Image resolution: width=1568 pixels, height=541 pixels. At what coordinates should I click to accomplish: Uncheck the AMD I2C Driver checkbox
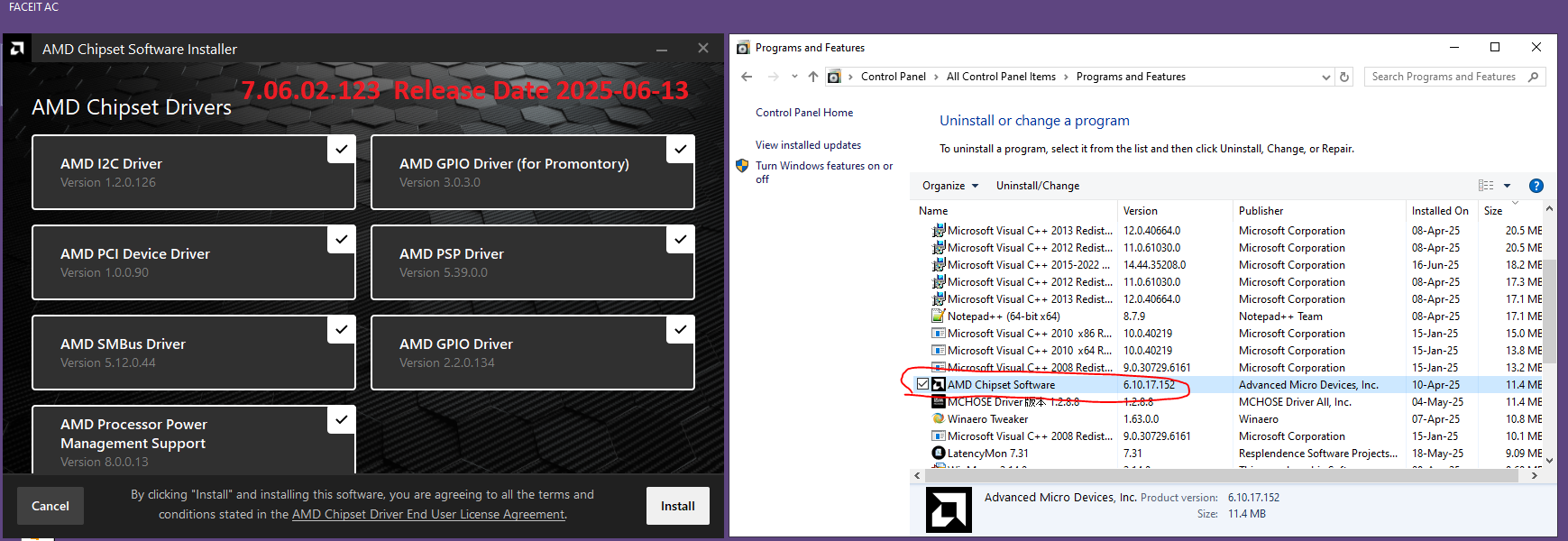pos(341,150)
